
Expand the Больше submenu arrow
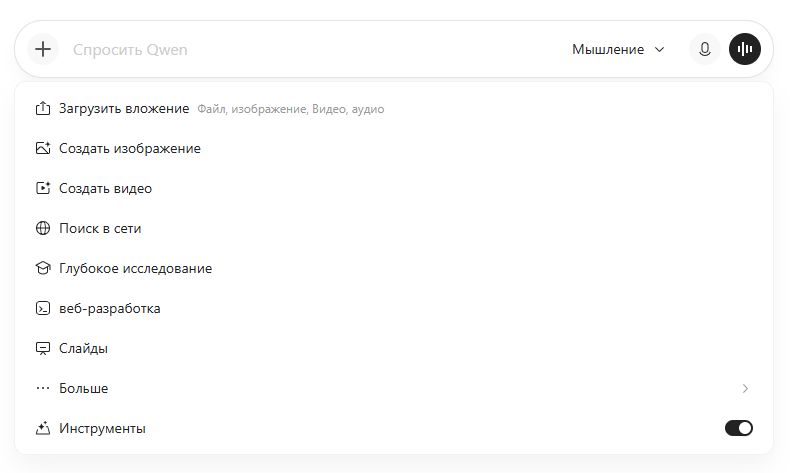pyautogui.click(x=745, y=388)
